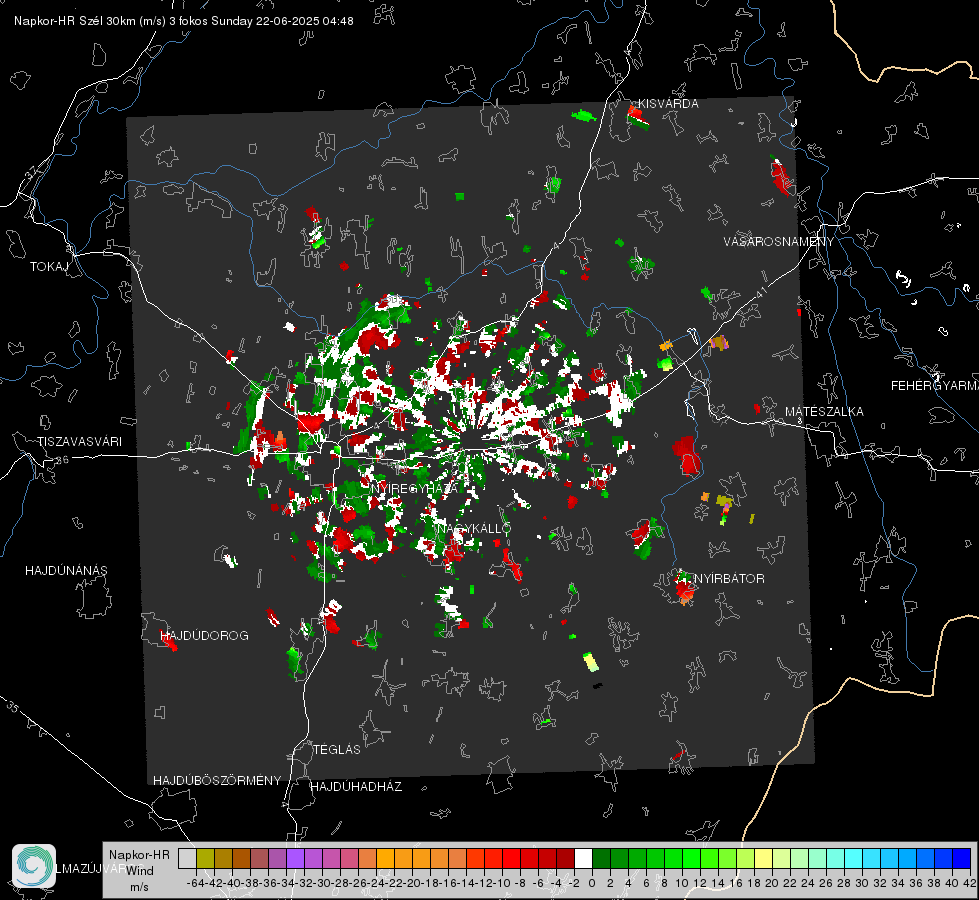979x900 pixels.
Task: Select the m/s unit label
Action: (139, 887)
